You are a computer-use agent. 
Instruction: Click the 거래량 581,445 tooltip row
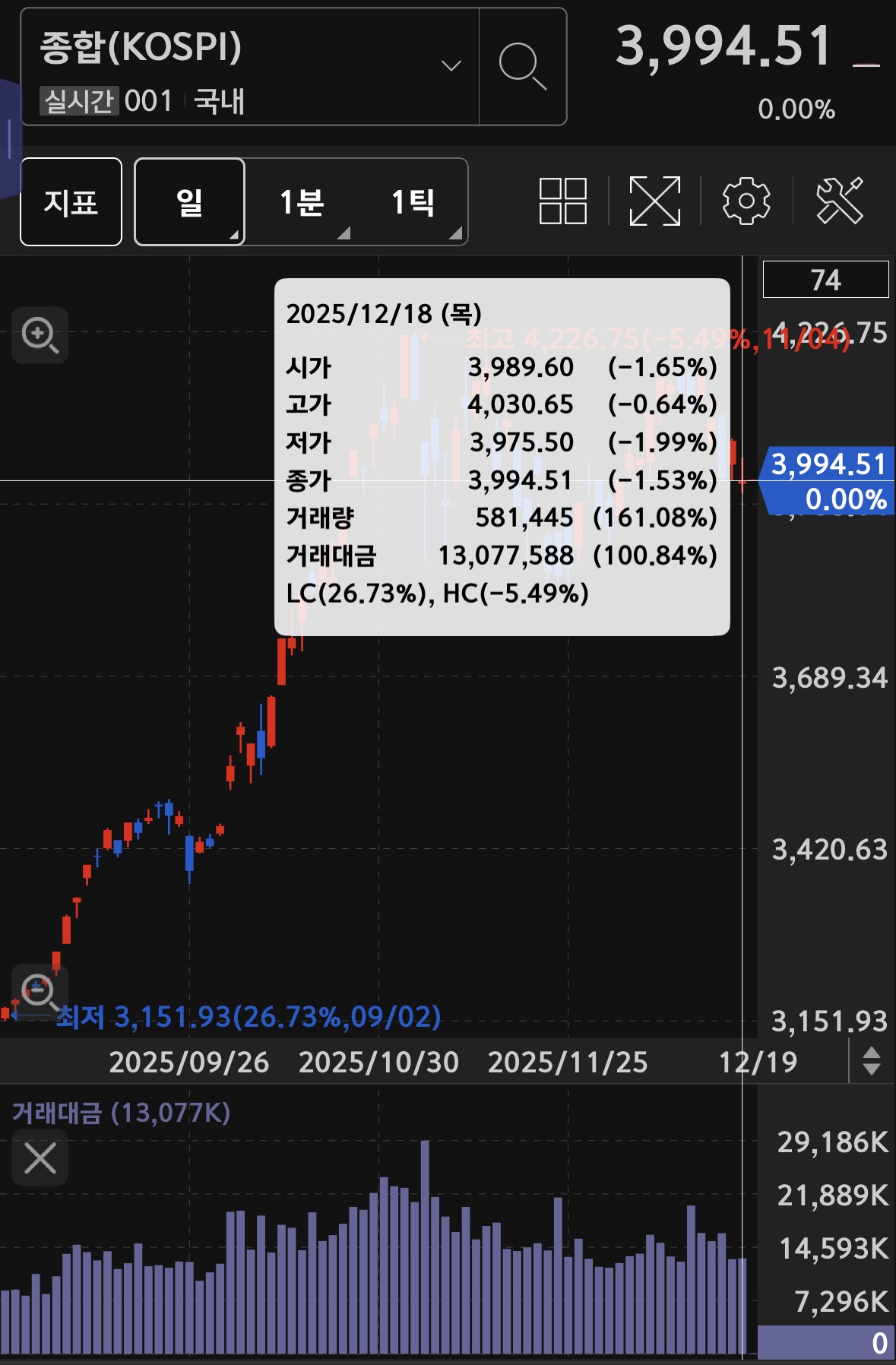pos(502,518)
